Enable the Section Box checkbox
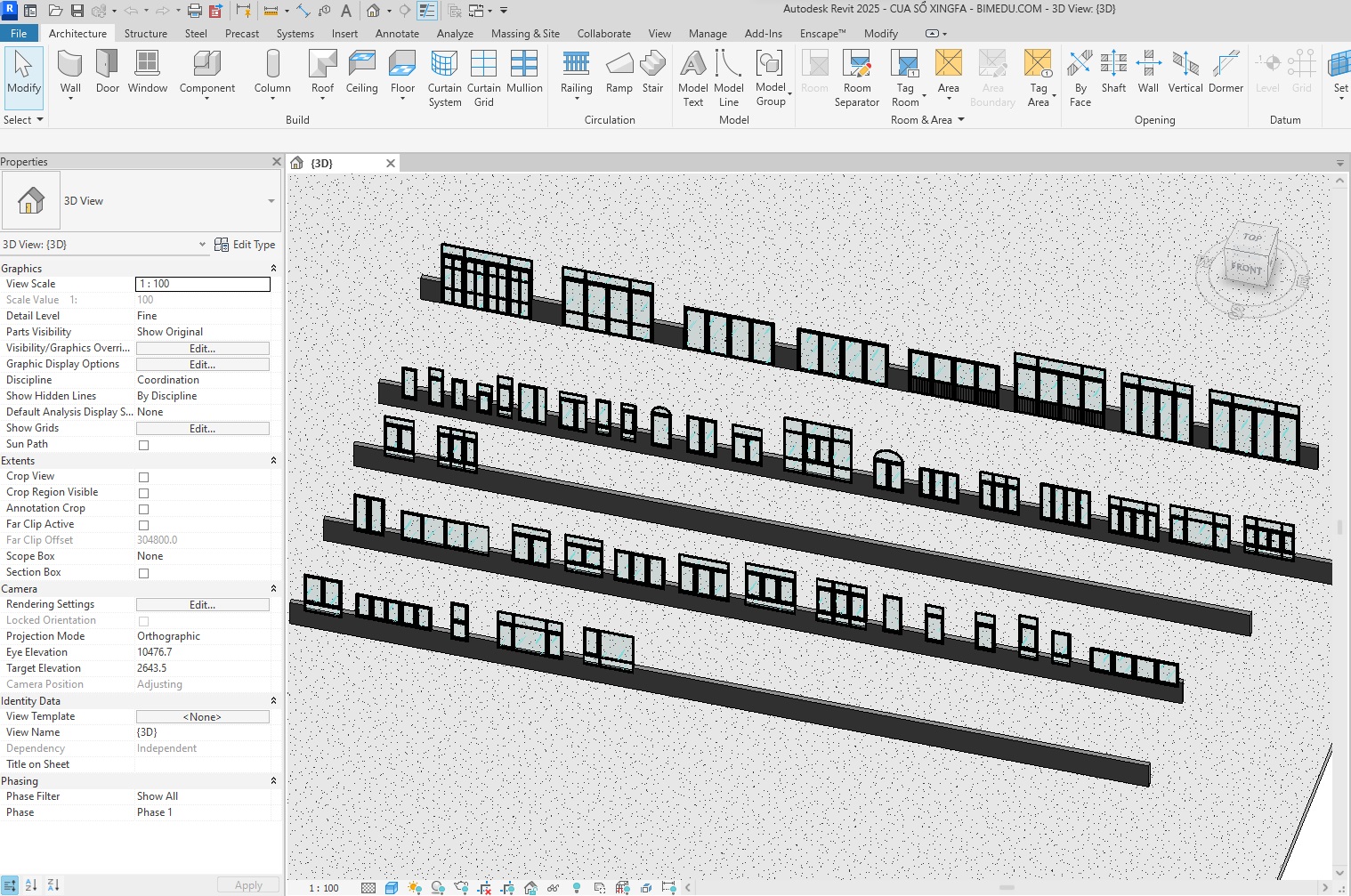This screenshot has width=1351, height=896. [143, 573]
